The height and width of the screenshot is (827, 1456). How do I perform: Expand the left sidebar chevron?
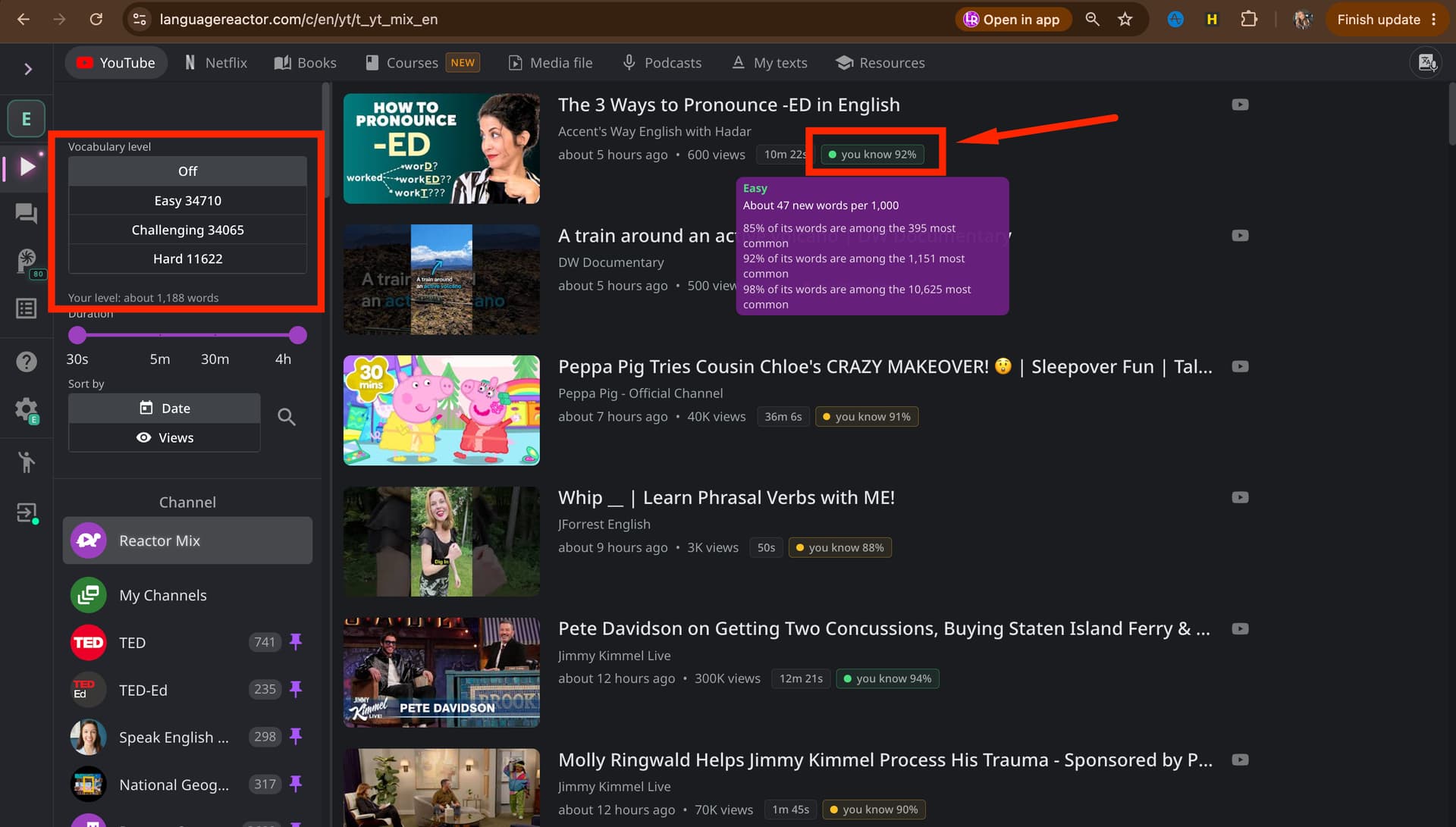pyautogui.click(x=28, y=69)
